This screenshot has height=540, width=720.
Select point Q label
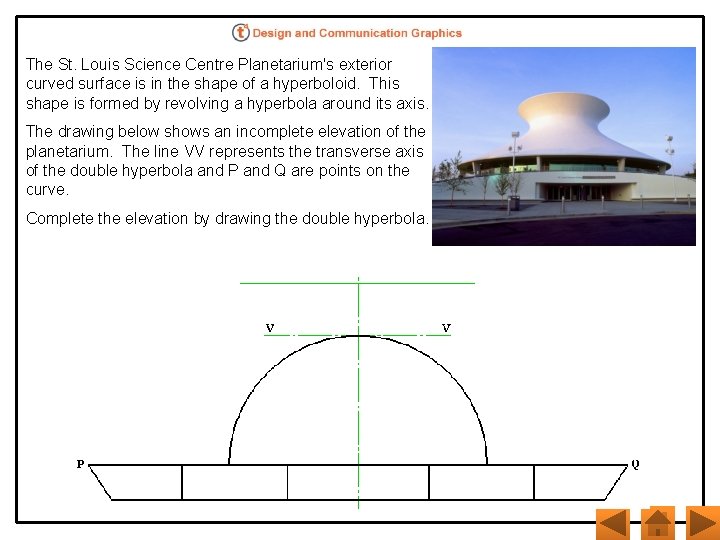point(635,464)
